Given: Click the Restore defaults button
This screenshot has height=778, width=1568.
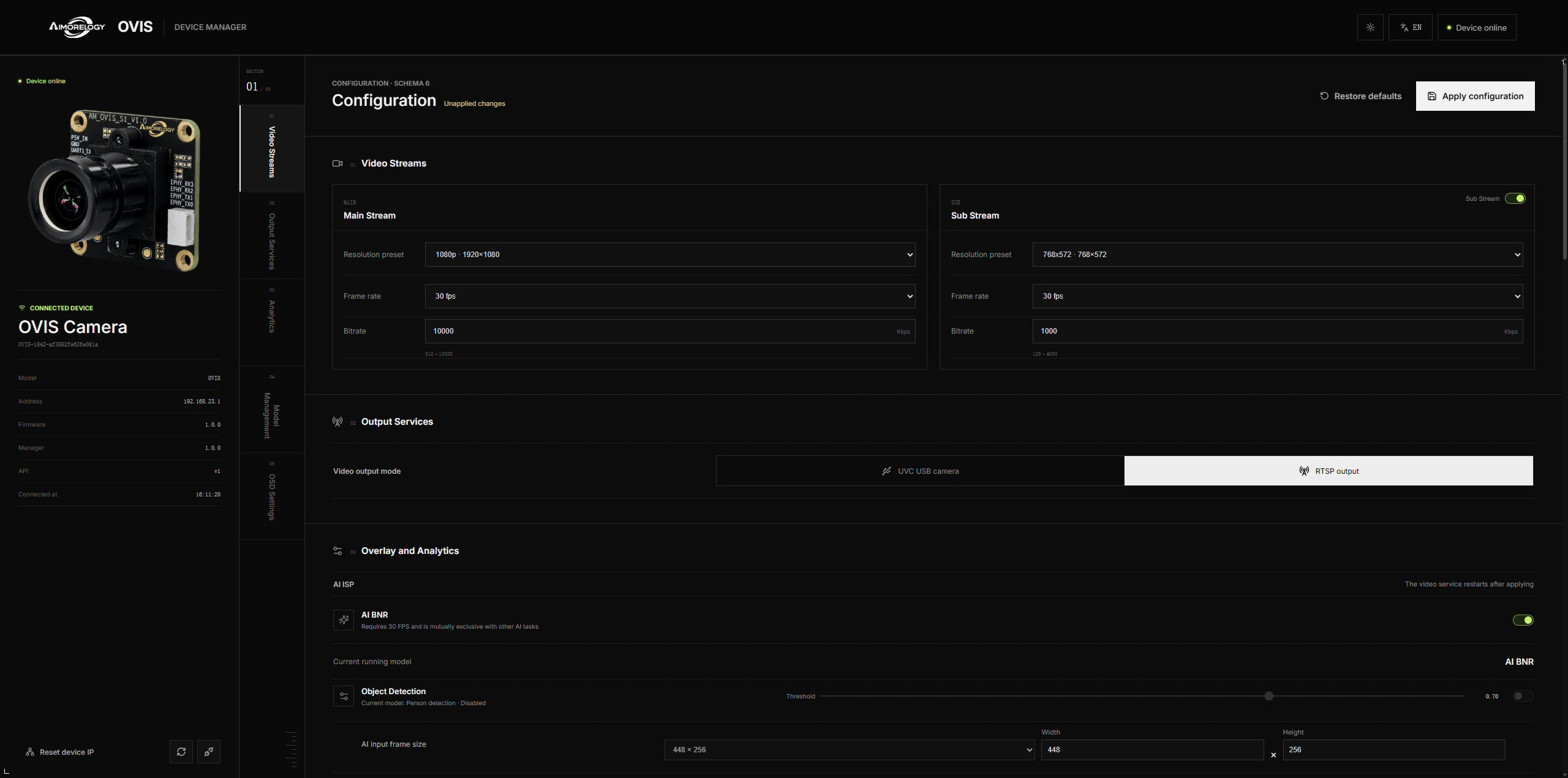Looking at the screenshot, I should [1360, 96].
